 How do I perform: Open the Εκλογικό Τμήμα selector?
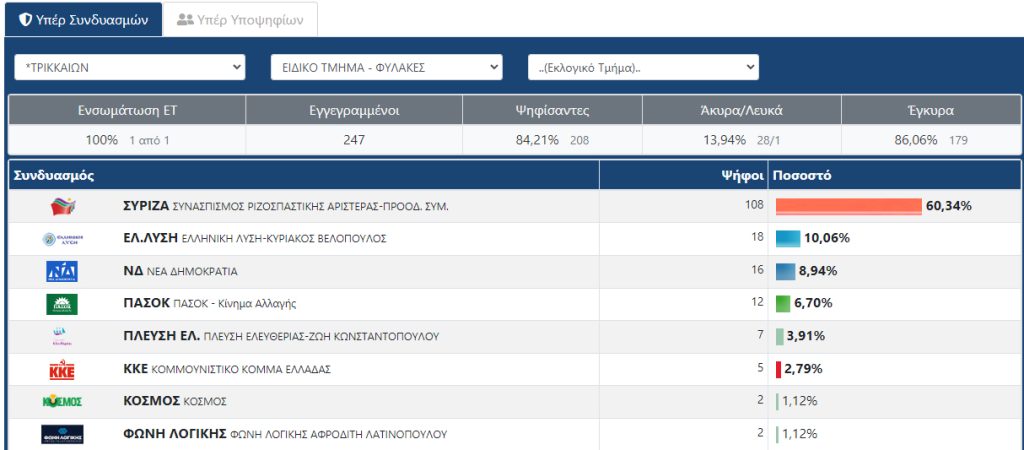pos(643,68)
